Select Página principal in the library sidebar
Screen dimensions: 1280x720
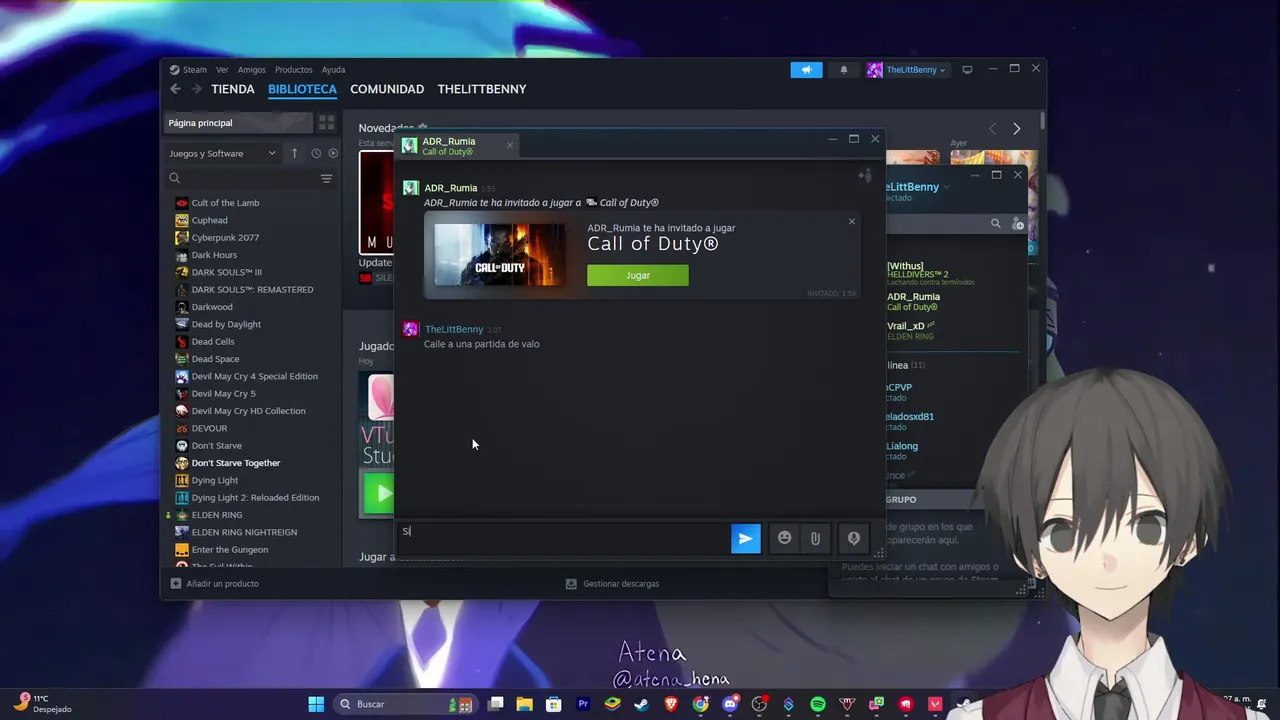point(239,123)
